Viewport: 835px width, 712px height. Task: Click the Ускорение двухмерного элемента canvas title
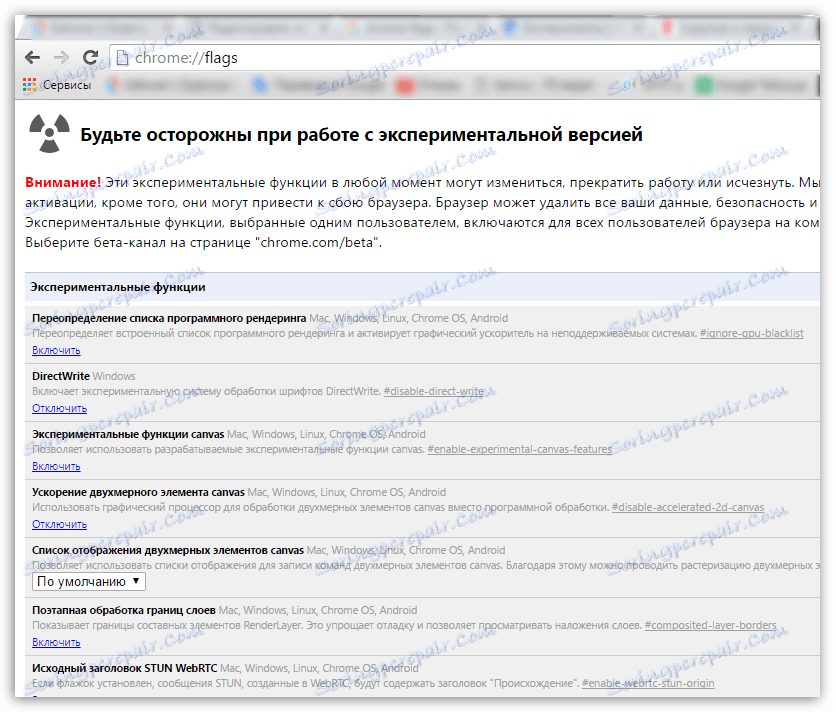point(138,492)
